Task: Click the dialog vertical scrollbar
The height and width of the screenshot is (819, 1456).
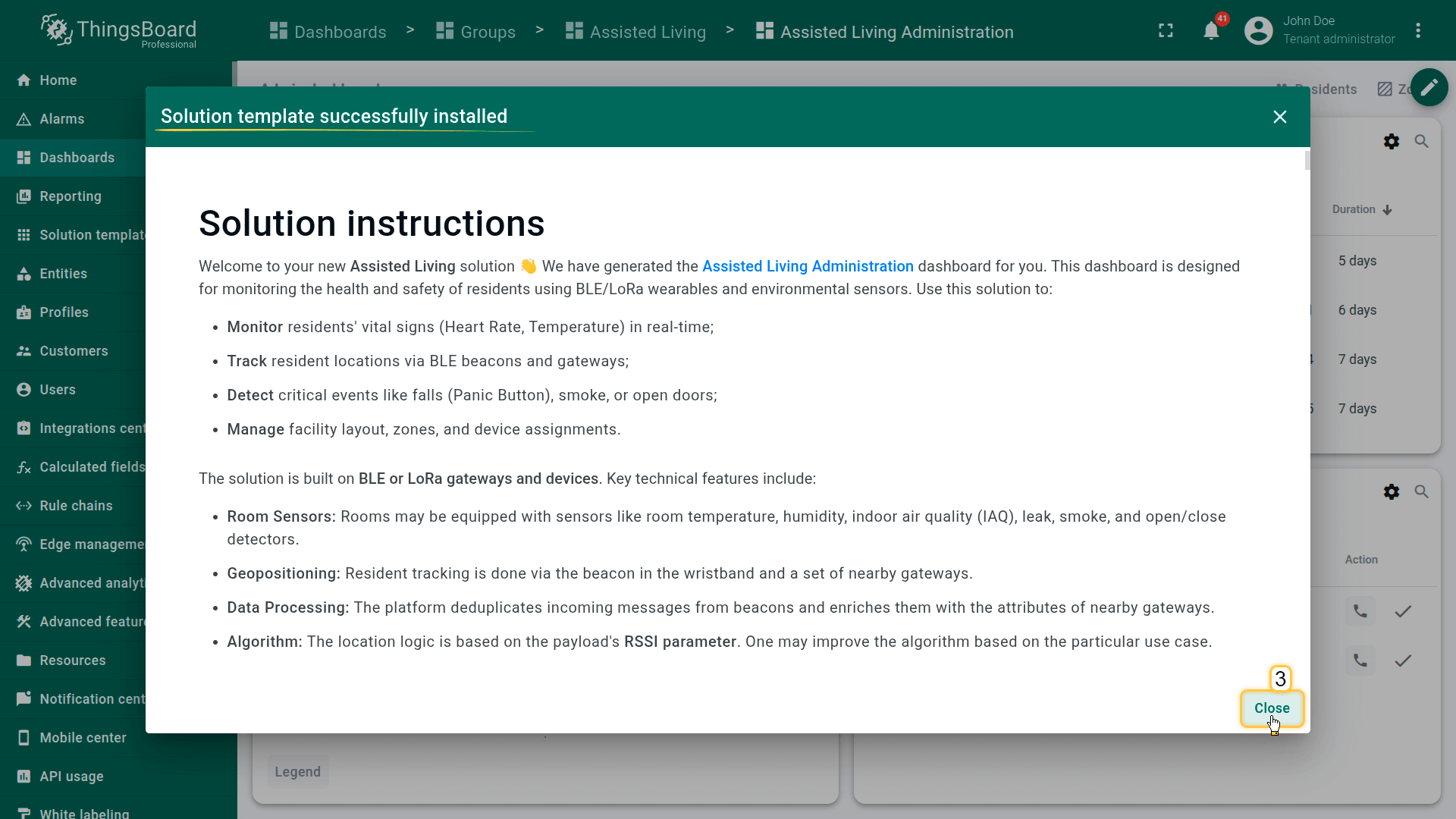Action: tap(1307, 161)
